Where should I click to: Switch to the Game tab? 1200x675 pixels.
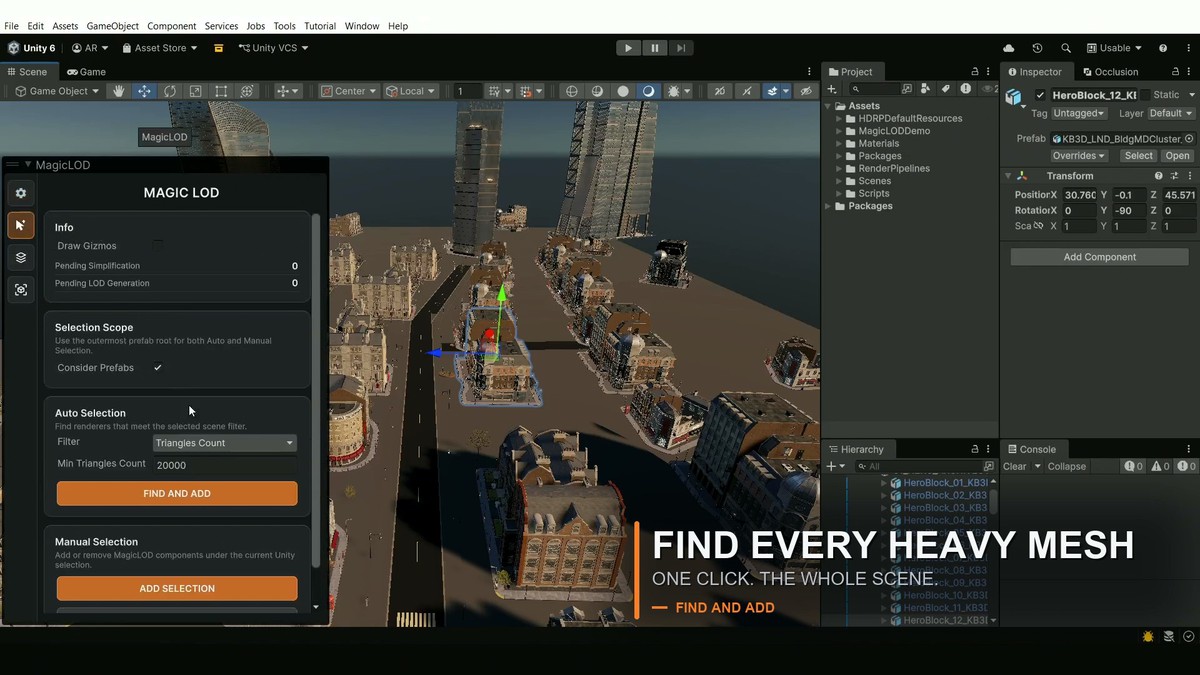pos(86,72)
